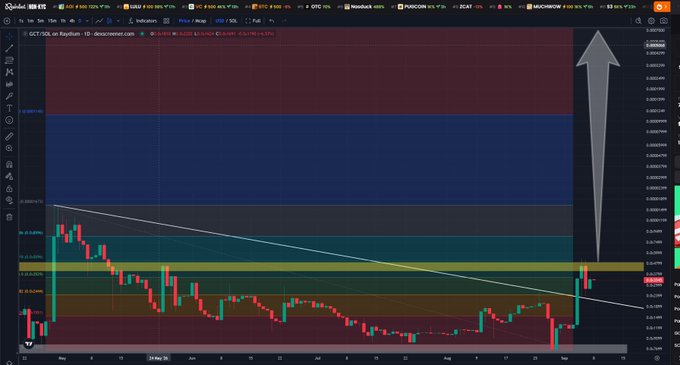Select the yellow horizontal resistance zone

tap(331, 267)
